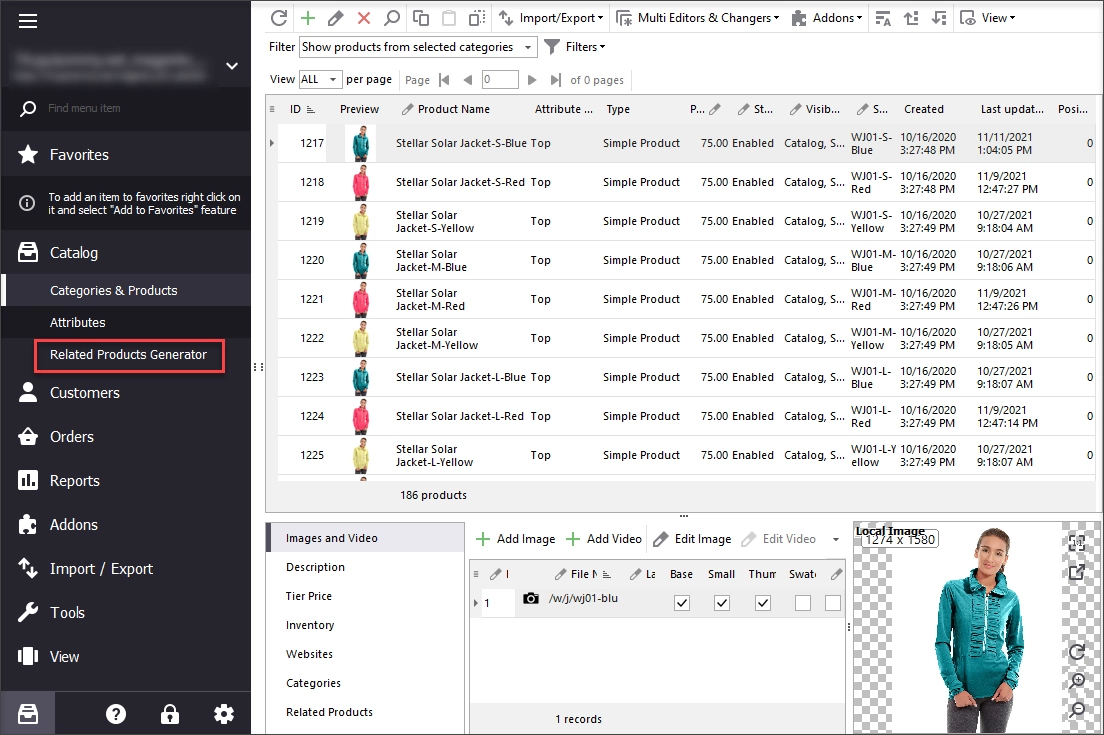Click the copy product icon
This screenshot has width=1104, height=735.
click(421, 18)
